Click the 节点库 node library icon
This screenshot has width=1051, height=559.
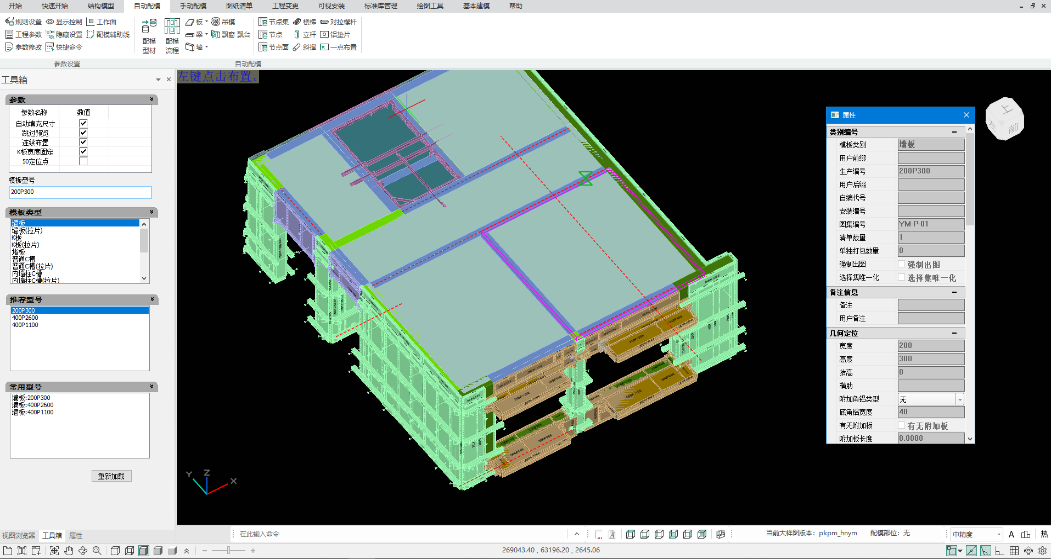262,21
